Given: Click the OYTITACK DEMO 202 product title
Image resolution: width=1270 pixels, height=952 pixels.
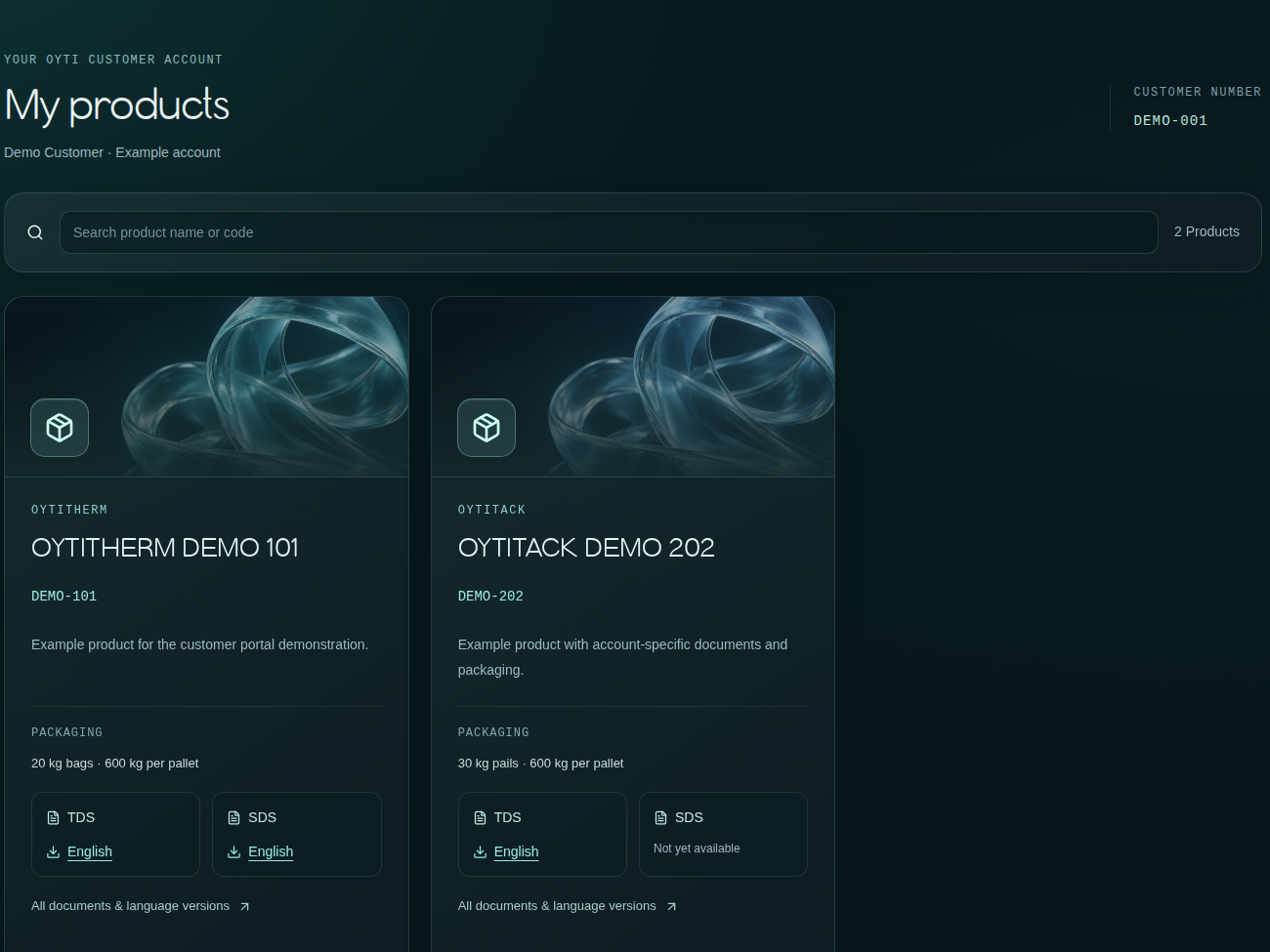Looking at the screenshot, I should point(586,548).
